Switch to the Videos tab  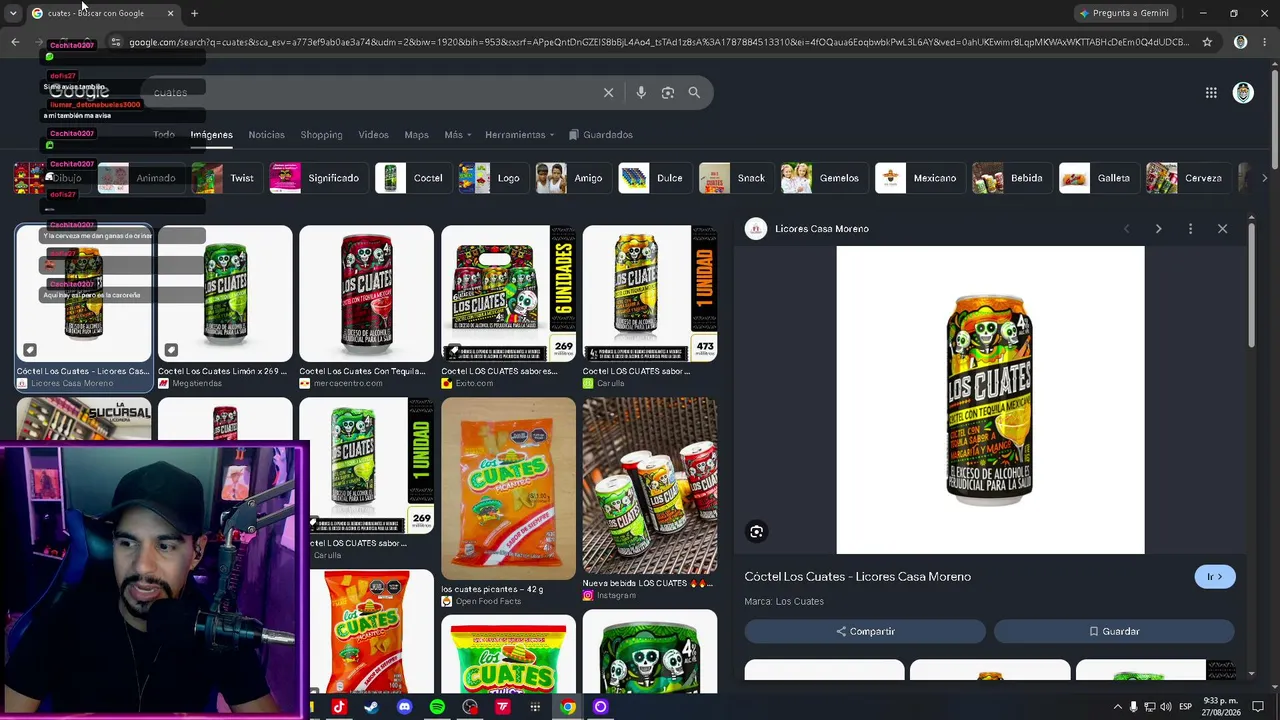(x=373, y=135)
